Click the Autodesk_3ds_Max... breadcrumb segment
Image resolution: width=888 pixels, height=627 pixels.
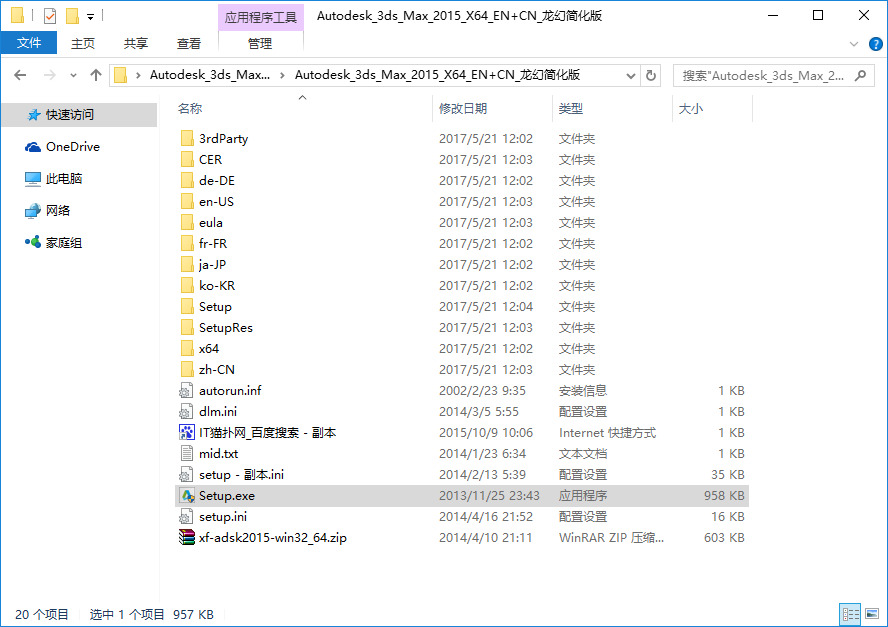coord(210,75)
